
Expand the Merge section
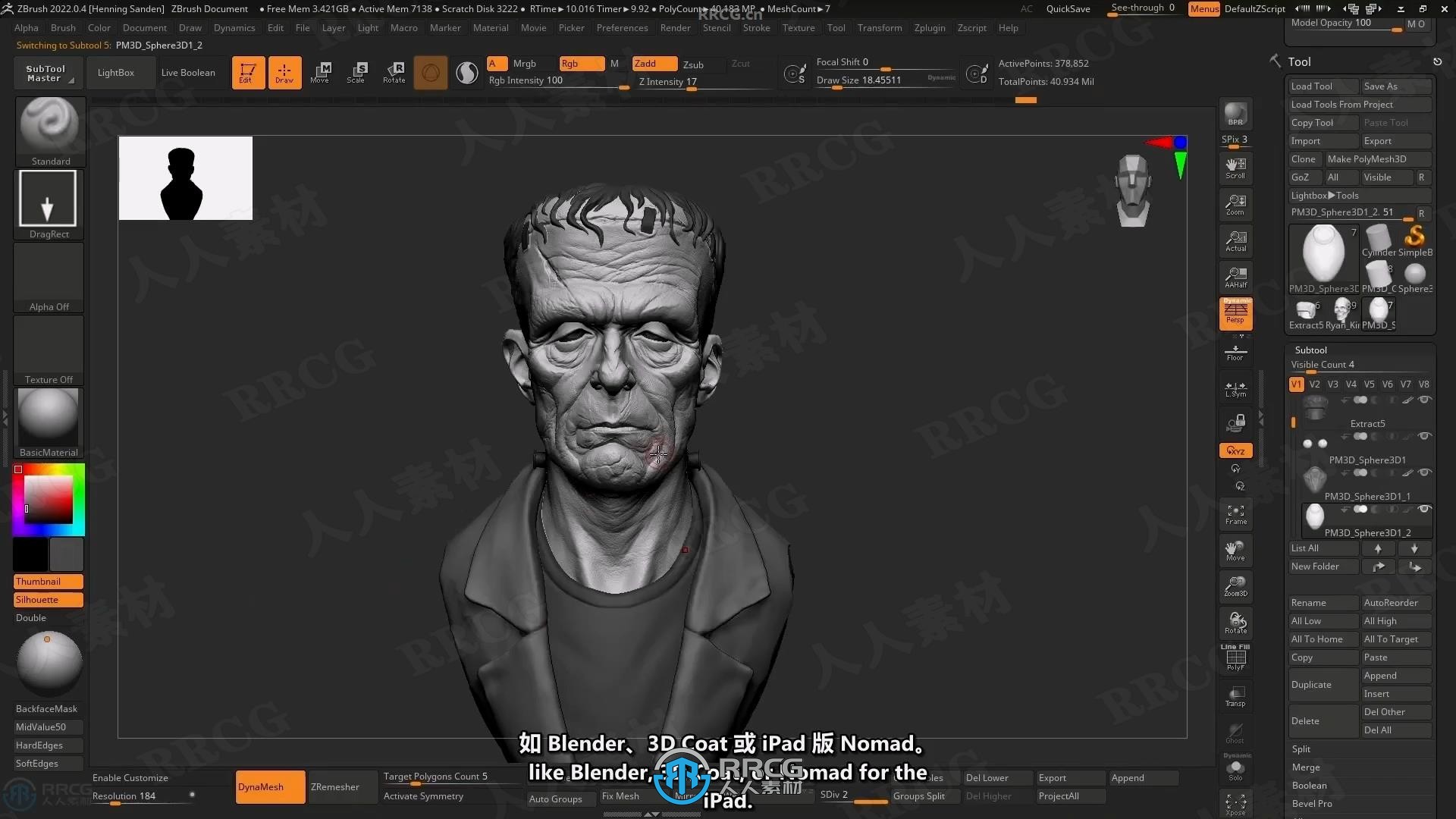pos(1306,767)
